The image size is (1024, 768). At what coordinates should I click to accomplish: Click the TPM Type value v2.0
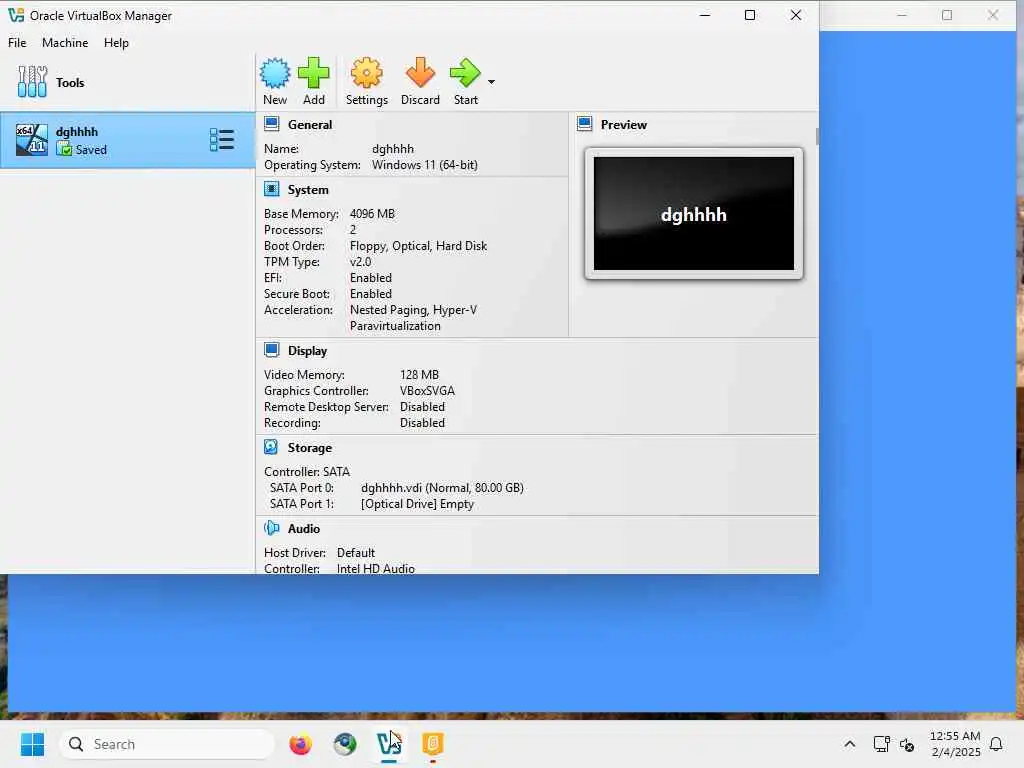pos(360,262)
